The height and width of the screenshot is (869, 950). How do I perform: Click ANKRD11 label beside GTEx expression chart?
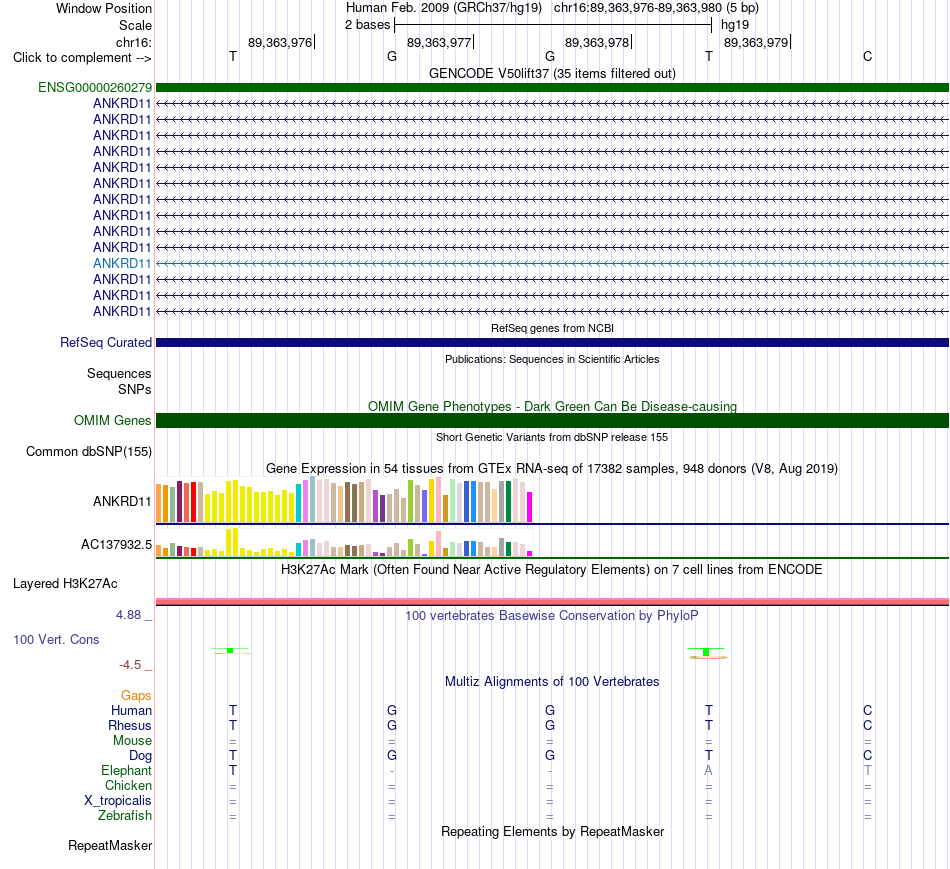tap(122, 501)
